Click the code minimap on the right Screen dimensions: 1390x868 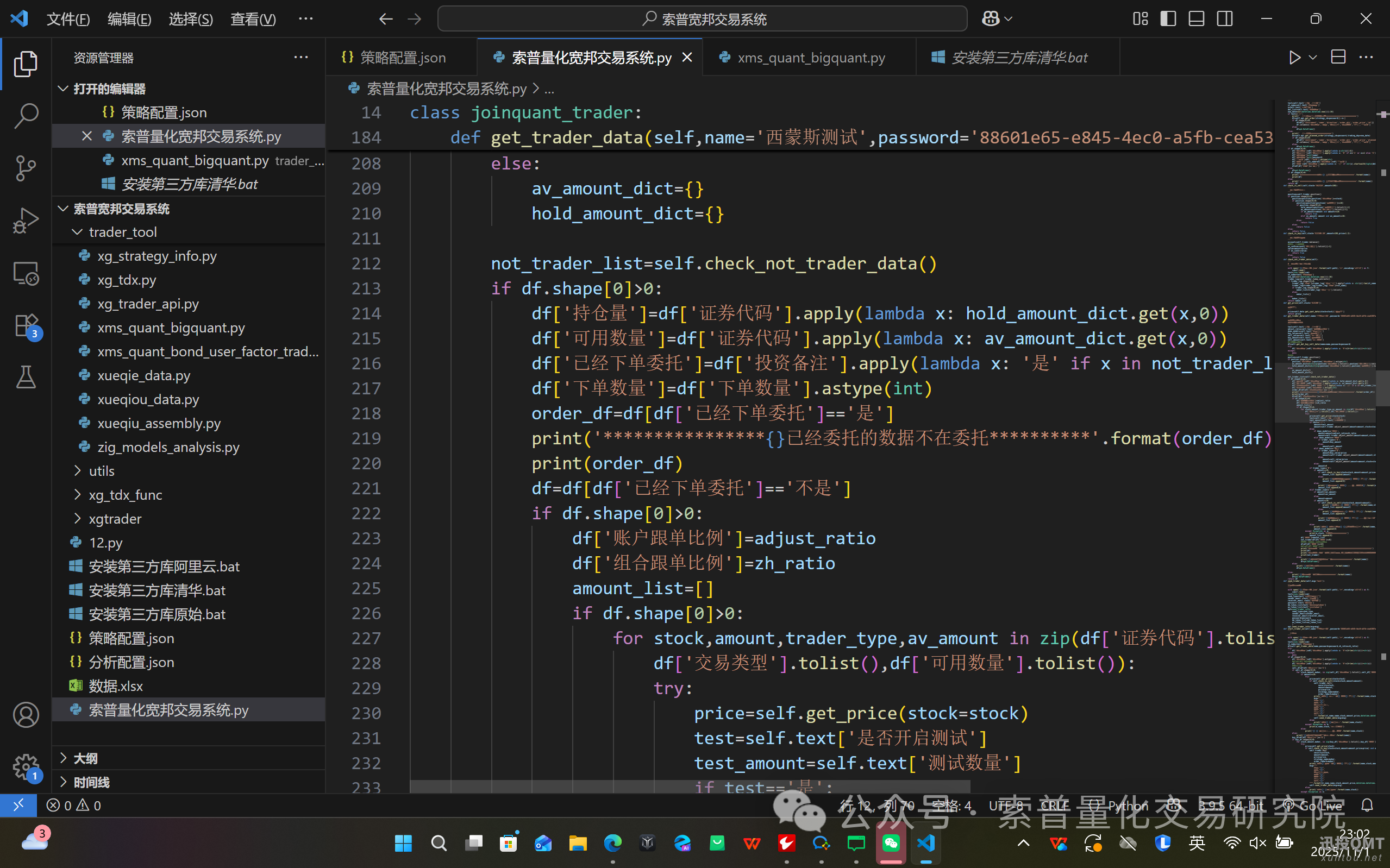tap(1326, 402)
